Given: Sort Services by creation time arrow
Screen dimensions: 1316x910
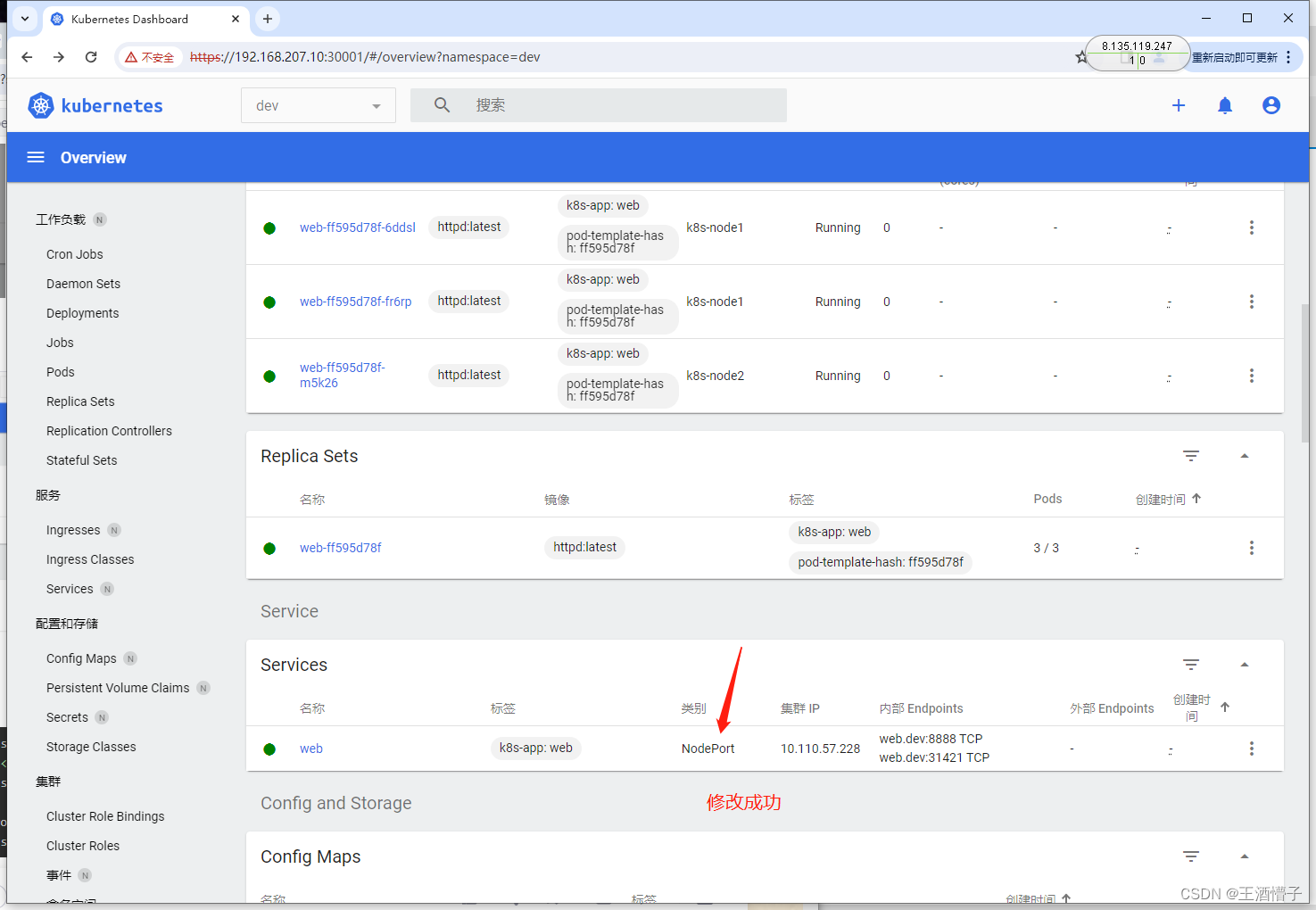Looking at the screenshot, I should point(1225,707).
